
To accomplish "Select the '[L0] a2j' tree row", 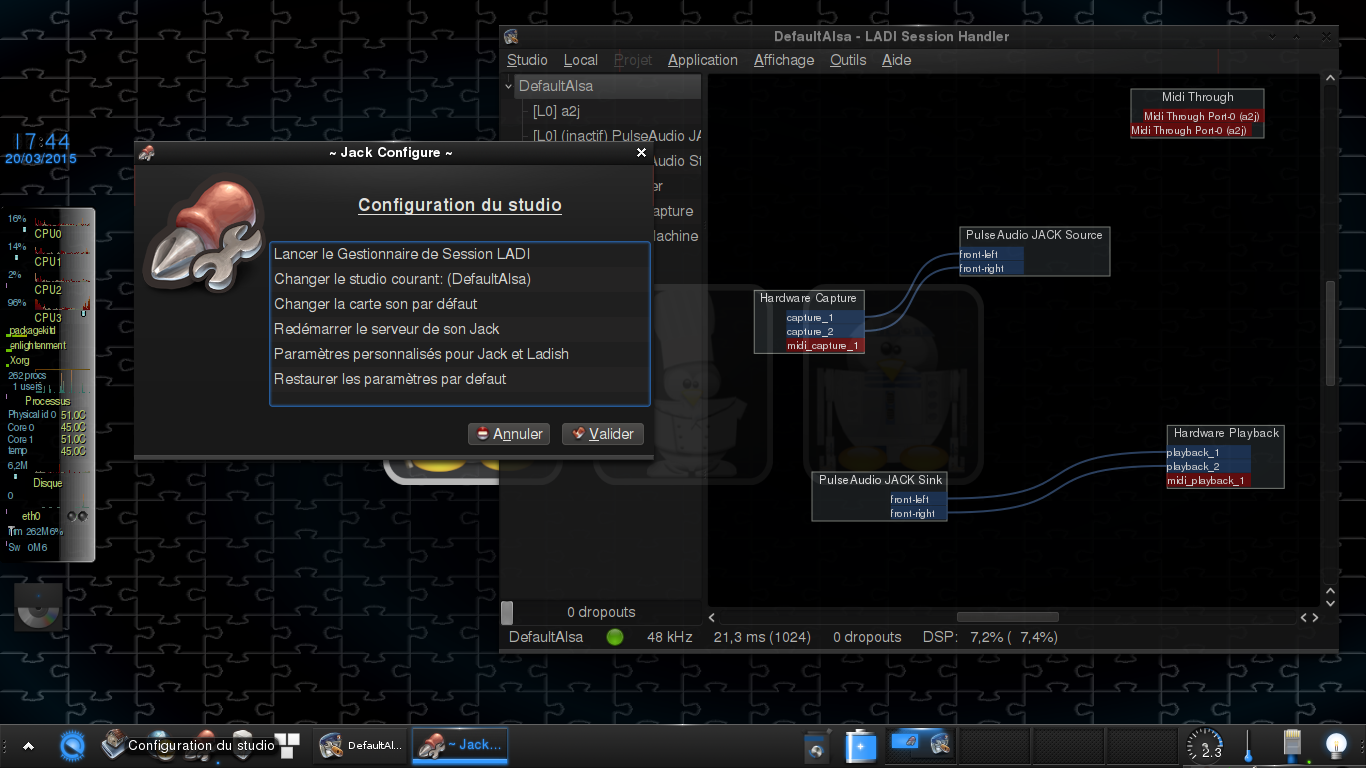I will click(x=602, y=111).
